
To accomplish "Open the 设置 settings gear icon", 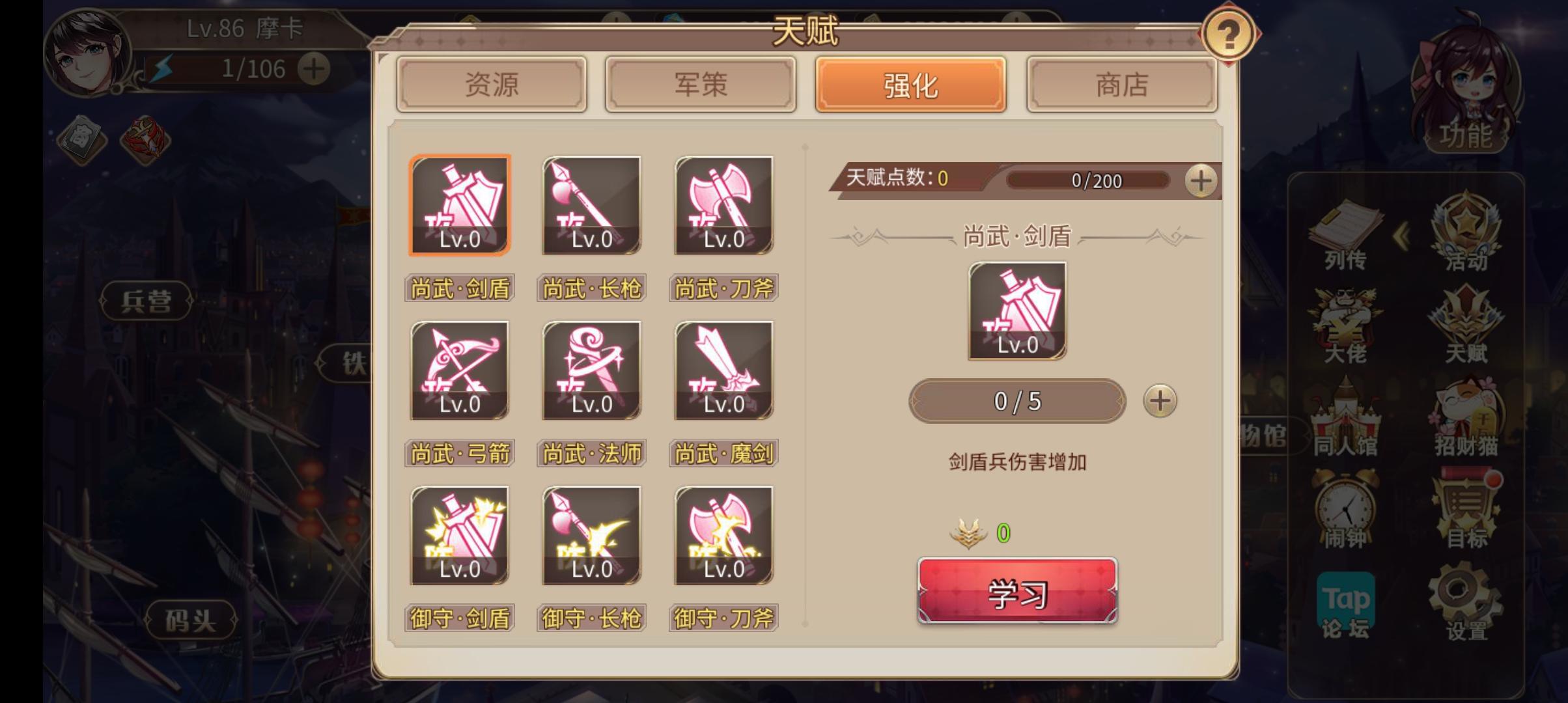I will pos(1466,602).
